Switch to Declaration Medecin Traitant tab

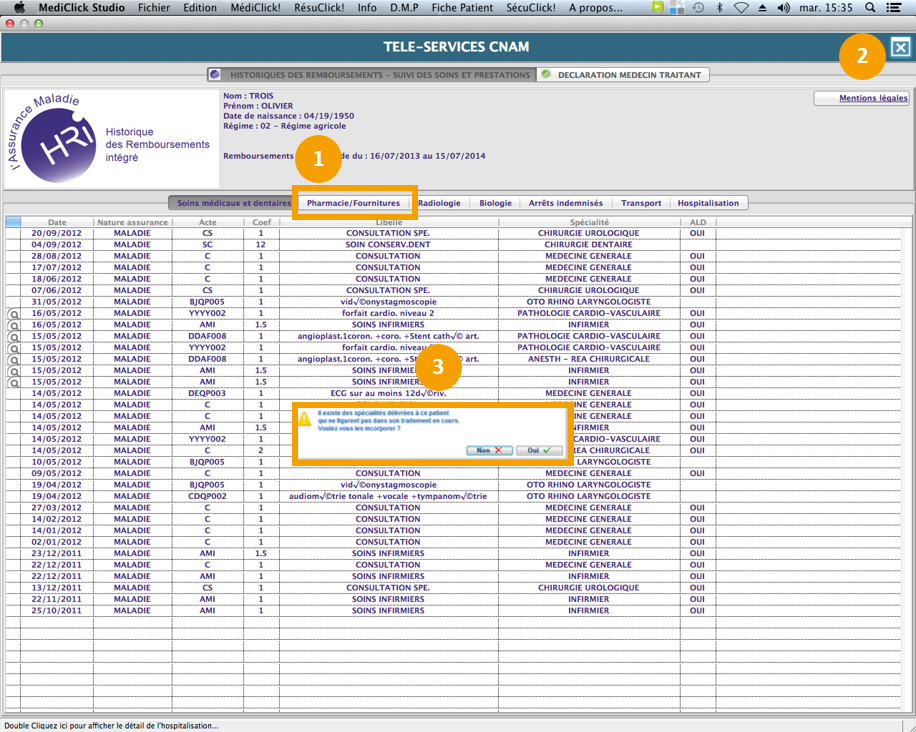[623, 75]
